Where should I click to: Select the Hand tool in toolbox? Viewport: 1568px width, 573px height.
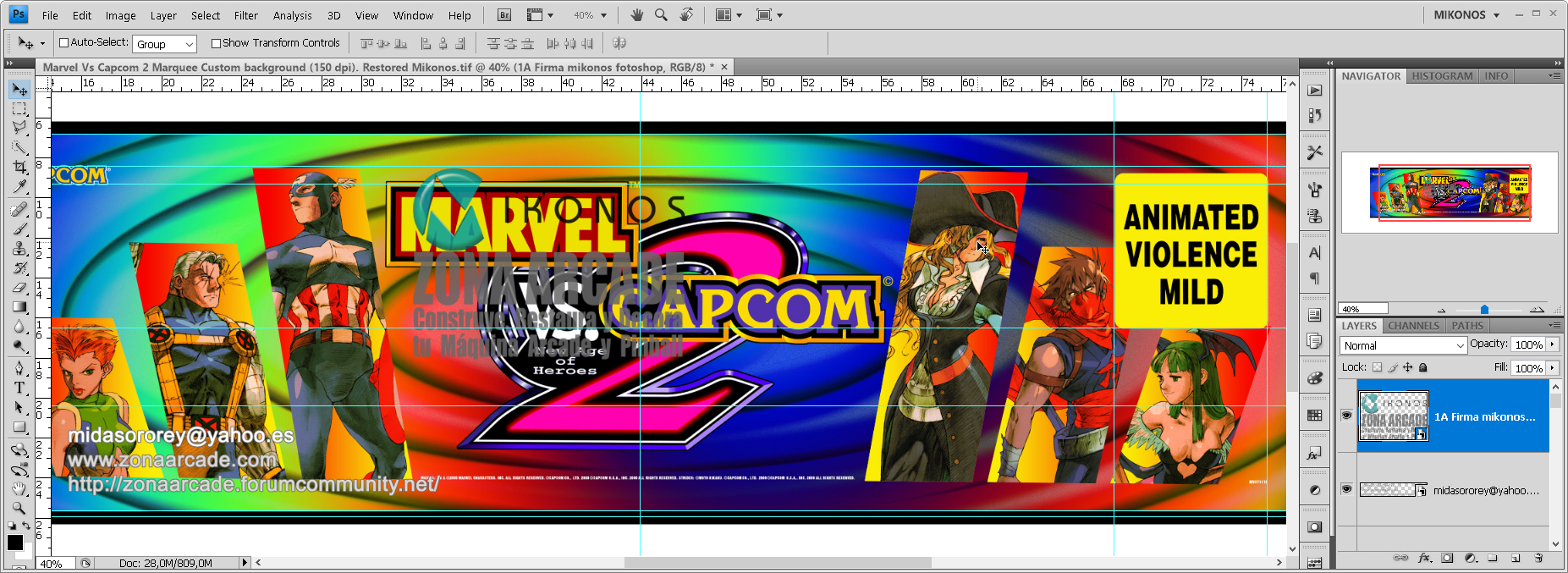tap(19, 488)
